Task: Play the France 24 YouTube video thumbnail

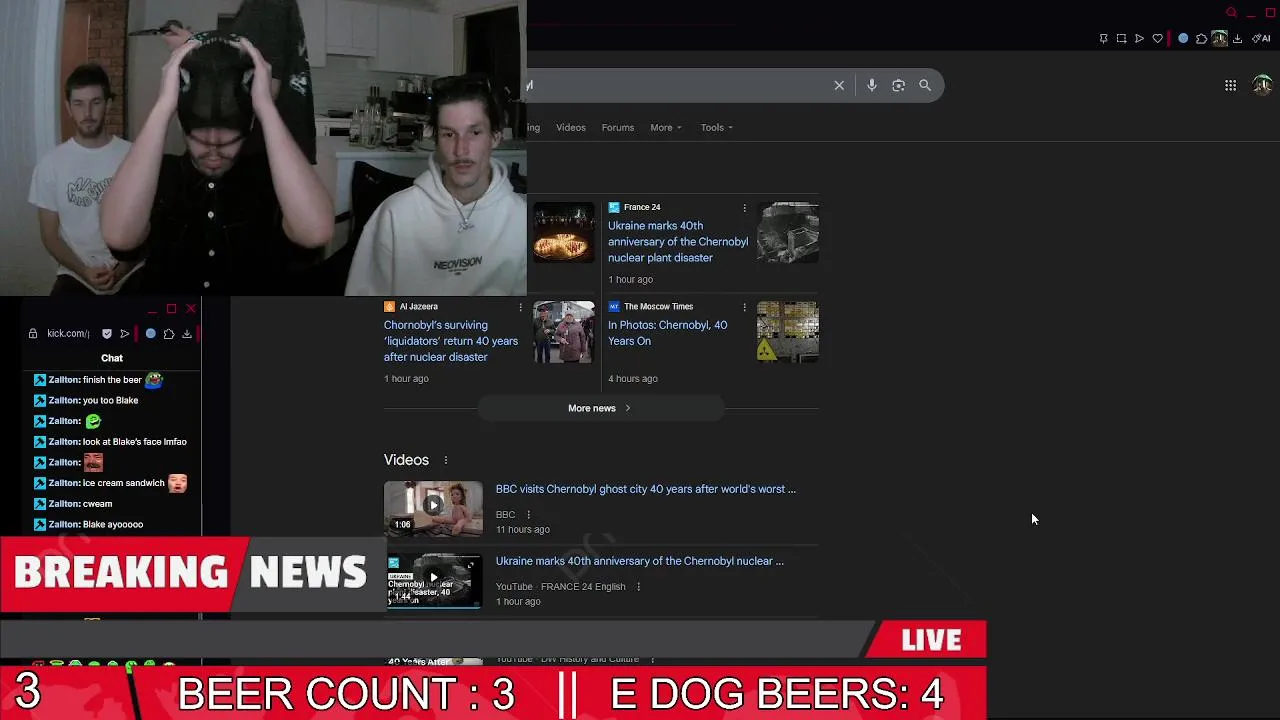Action: coord(433,580)
